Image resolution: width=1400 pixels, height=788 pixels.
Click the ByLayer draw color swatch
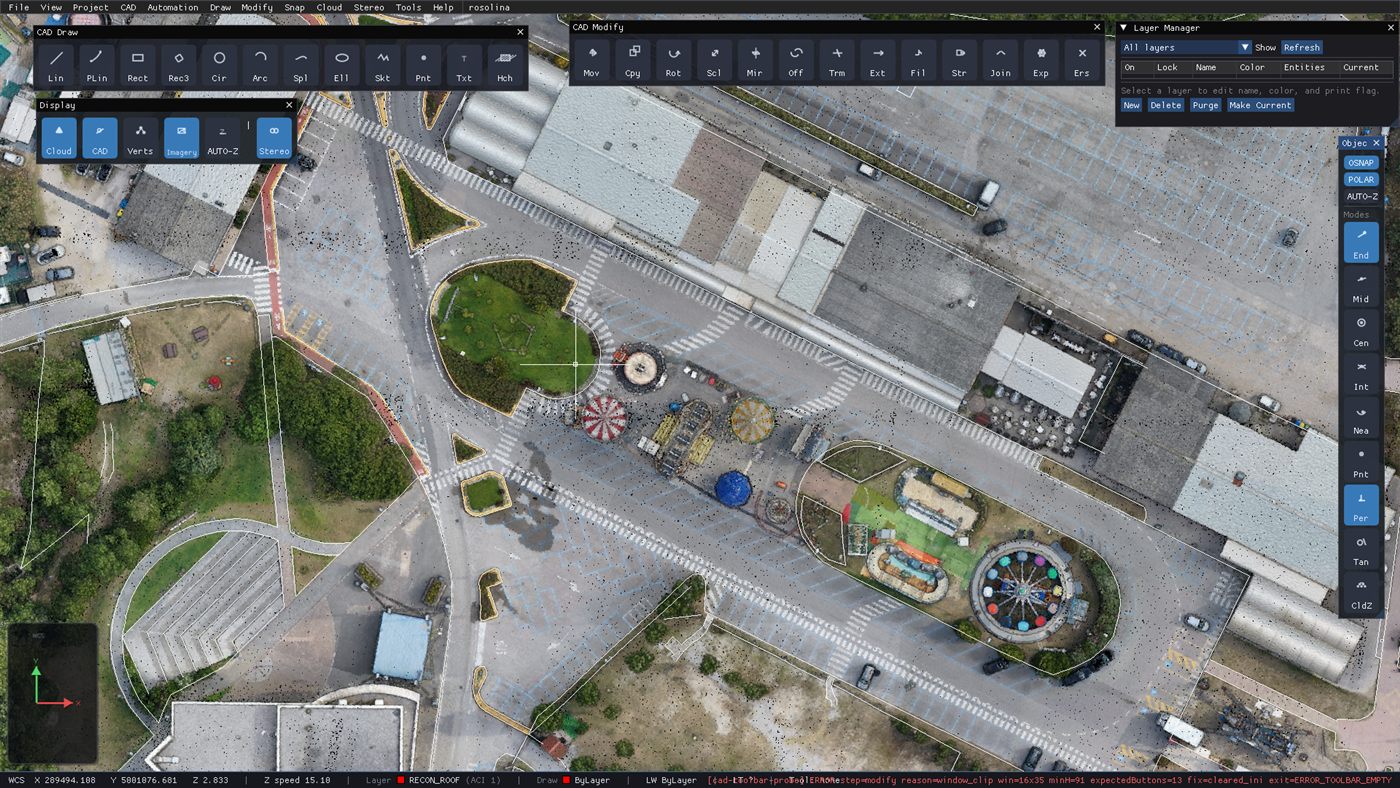click(567, 780)
